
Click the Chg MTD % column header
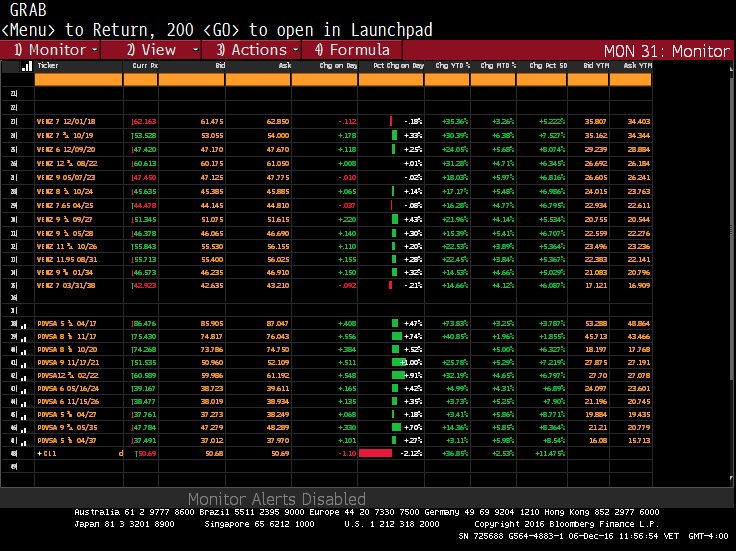(x=498, y=66)
